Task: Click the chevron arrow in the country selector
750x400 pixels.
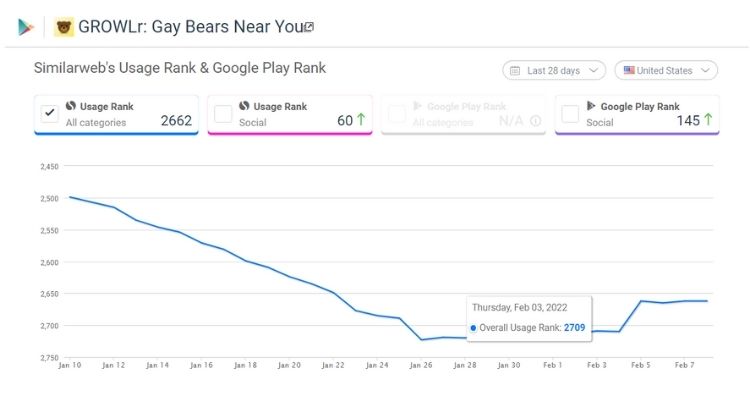Action: (x=706, y=71)
